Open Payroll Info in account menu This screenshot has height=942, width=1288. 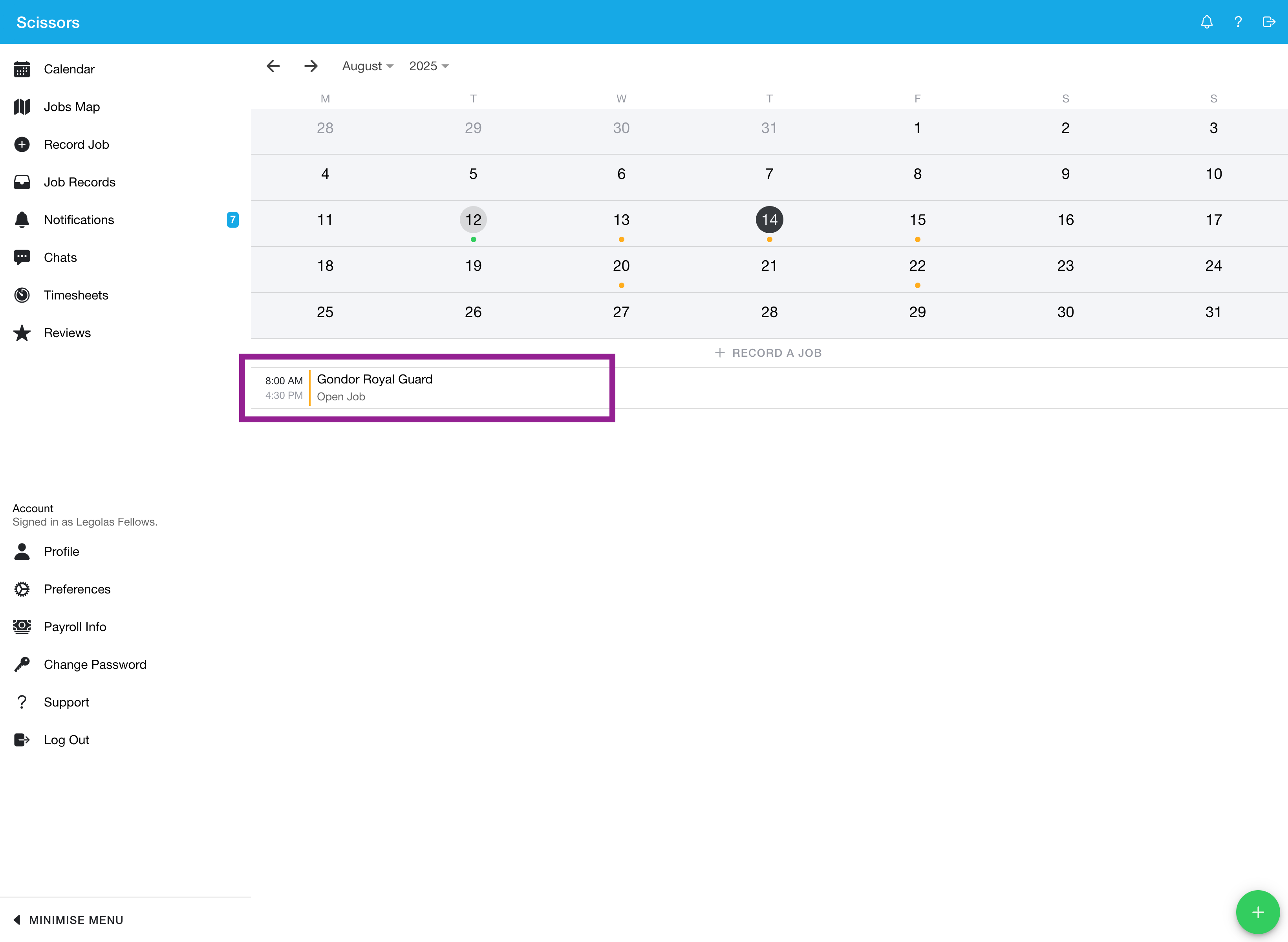click(x=75, y=627)
